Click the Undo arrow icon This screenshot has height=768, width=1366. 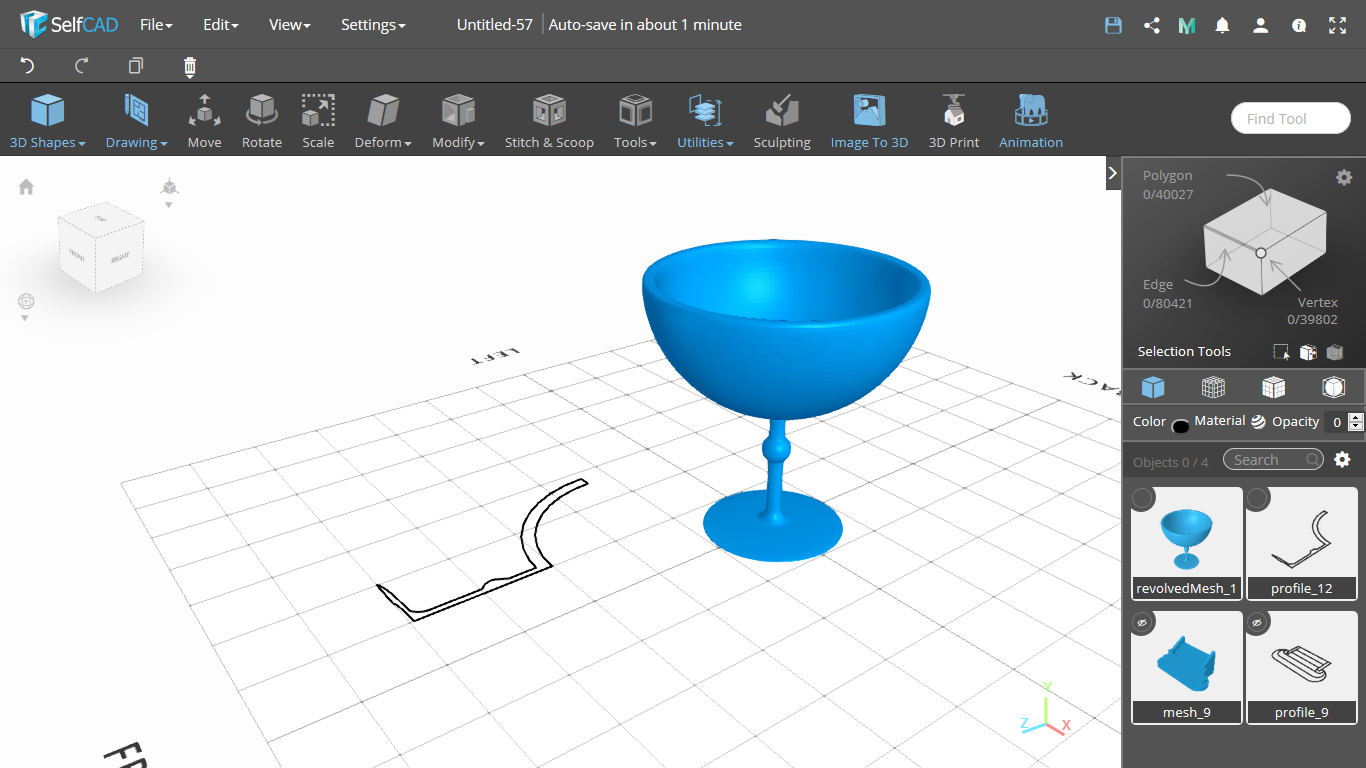(x=27, y=66)
